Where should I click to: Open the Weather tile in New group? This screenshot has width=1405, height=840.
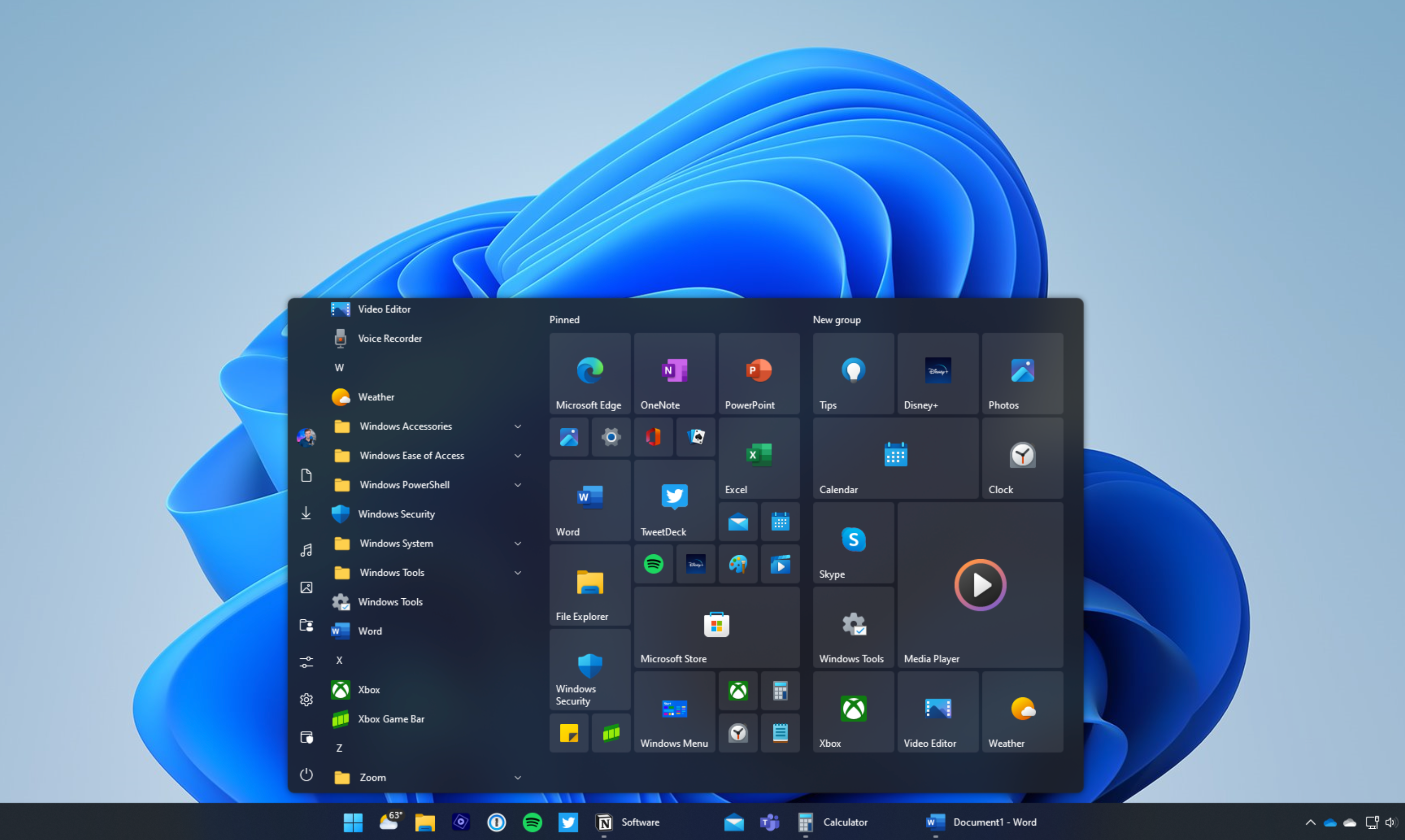[x=1022, y=712]
